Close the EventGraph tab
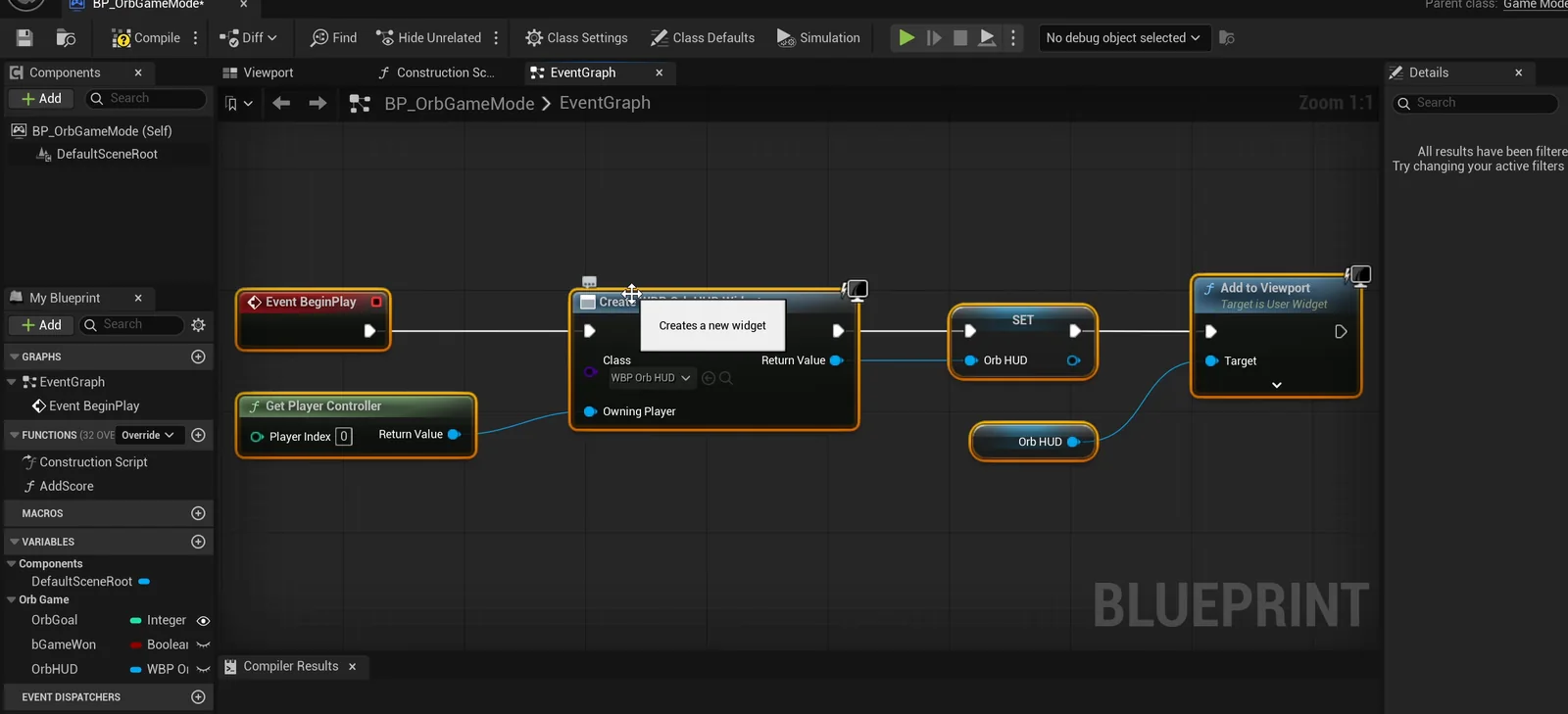 (x=659, y=72)
